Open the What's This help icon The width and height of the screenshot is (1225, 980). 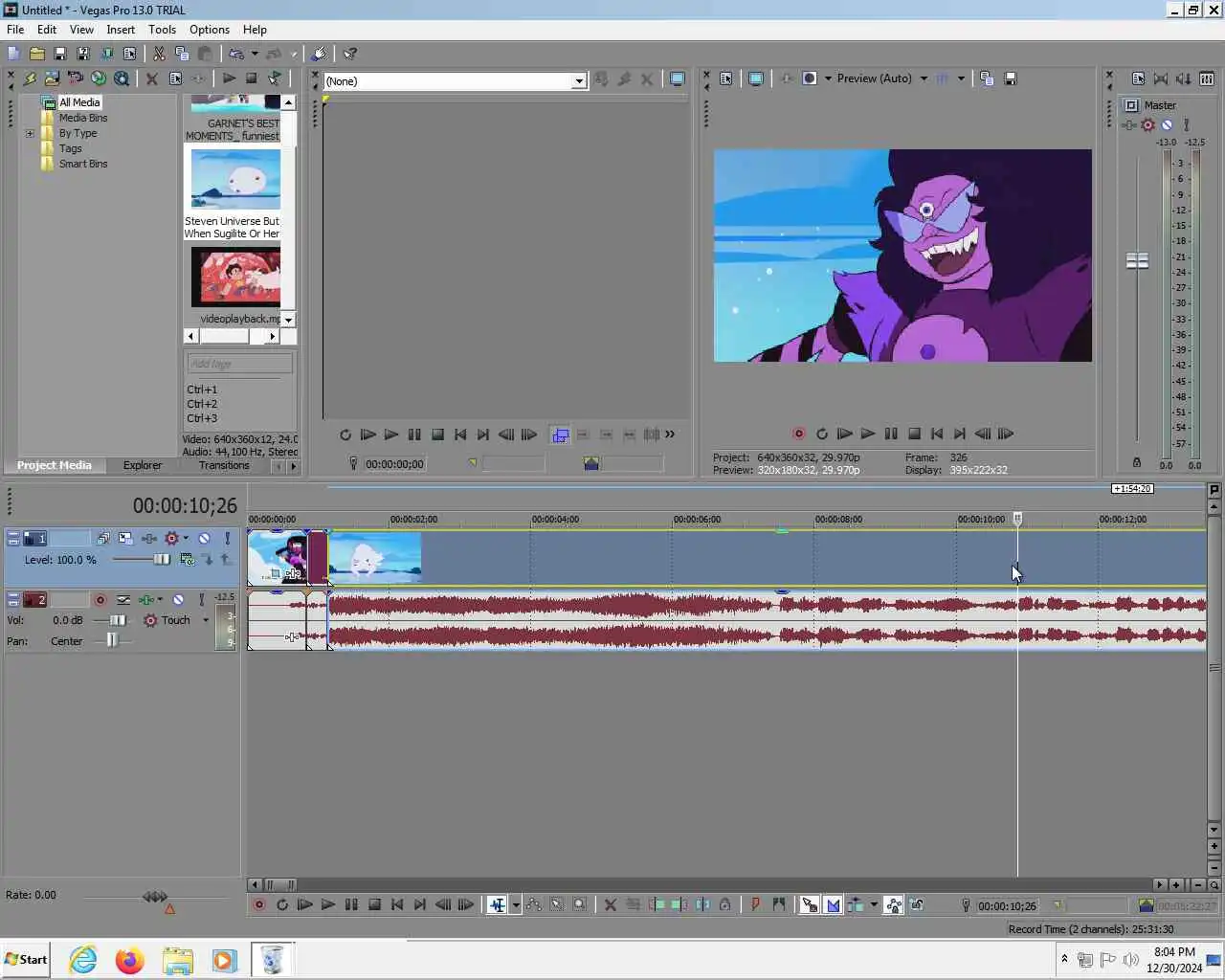[350, 54]
